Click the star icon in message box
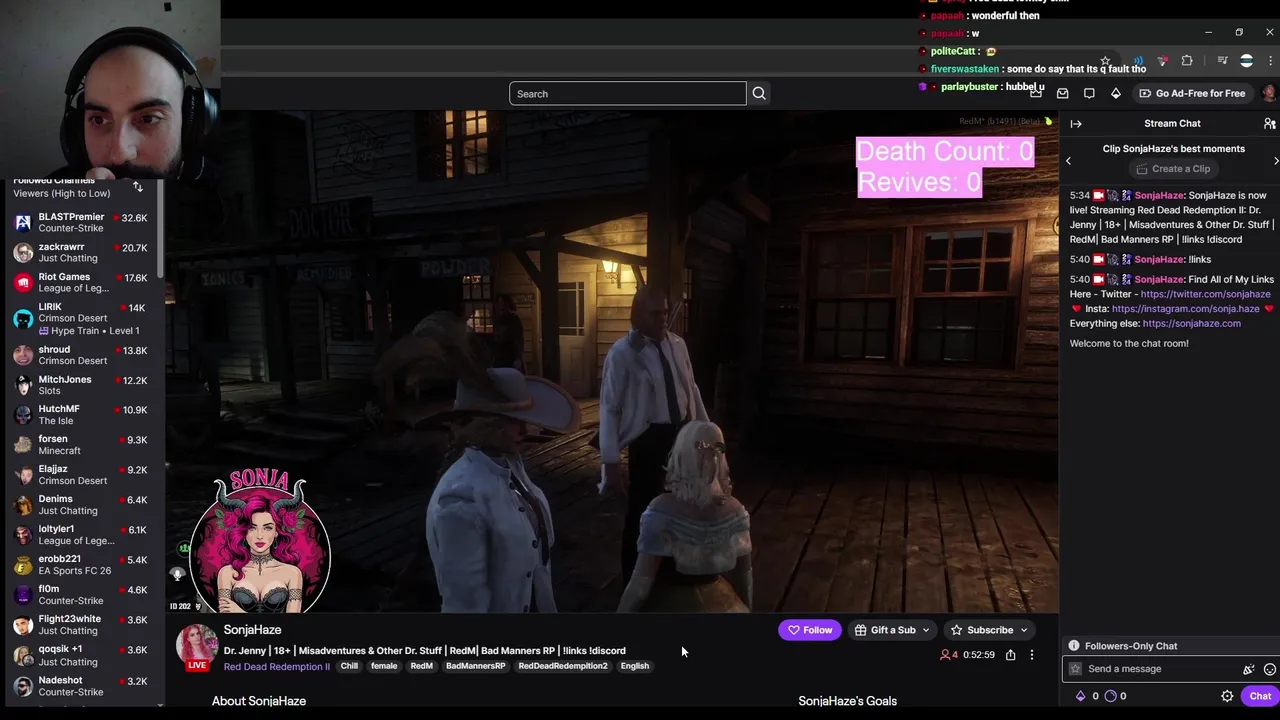 point(1076,669)
